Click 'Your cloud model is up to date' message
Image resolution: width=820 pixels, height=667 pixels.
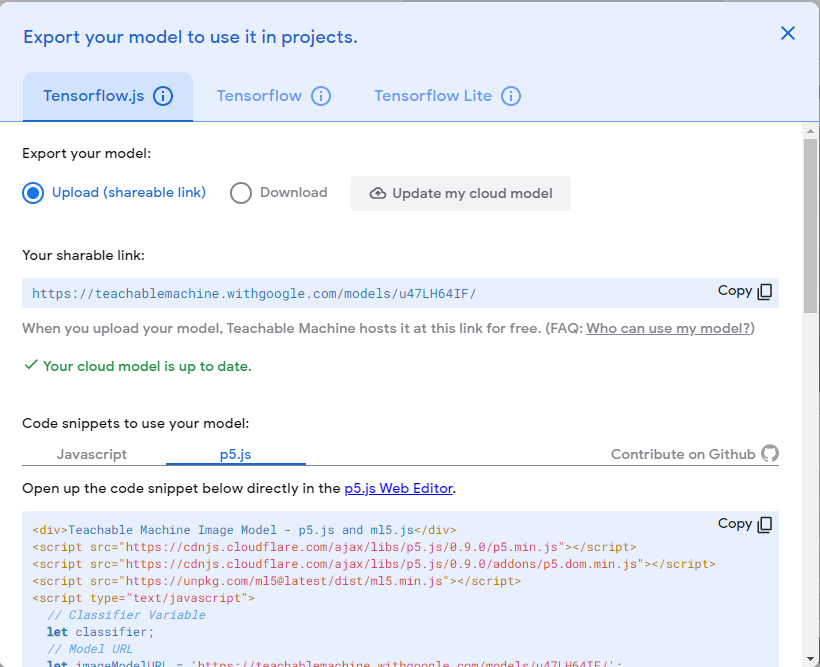coord(138,366)
